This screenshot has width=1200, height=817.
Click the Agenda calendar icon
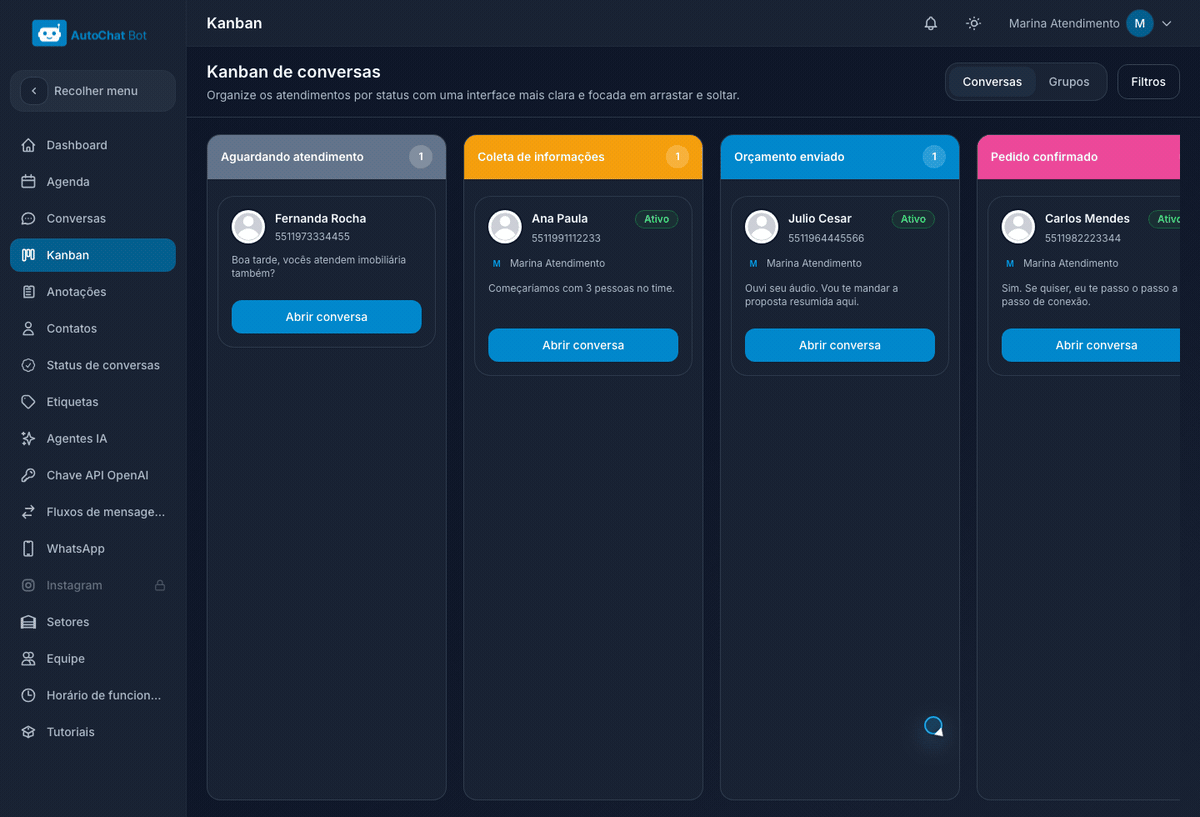click(x=28, y=182)
